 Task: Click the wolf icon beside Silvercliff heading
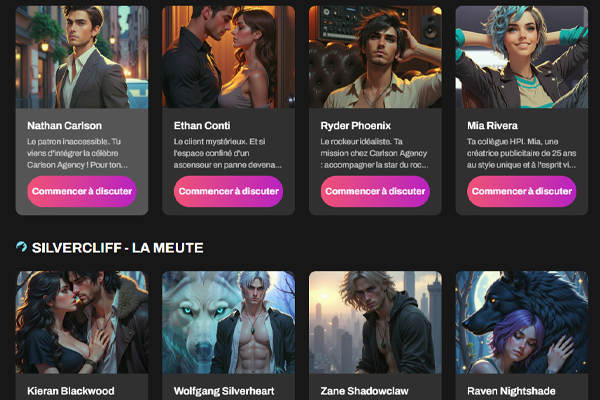21,247
